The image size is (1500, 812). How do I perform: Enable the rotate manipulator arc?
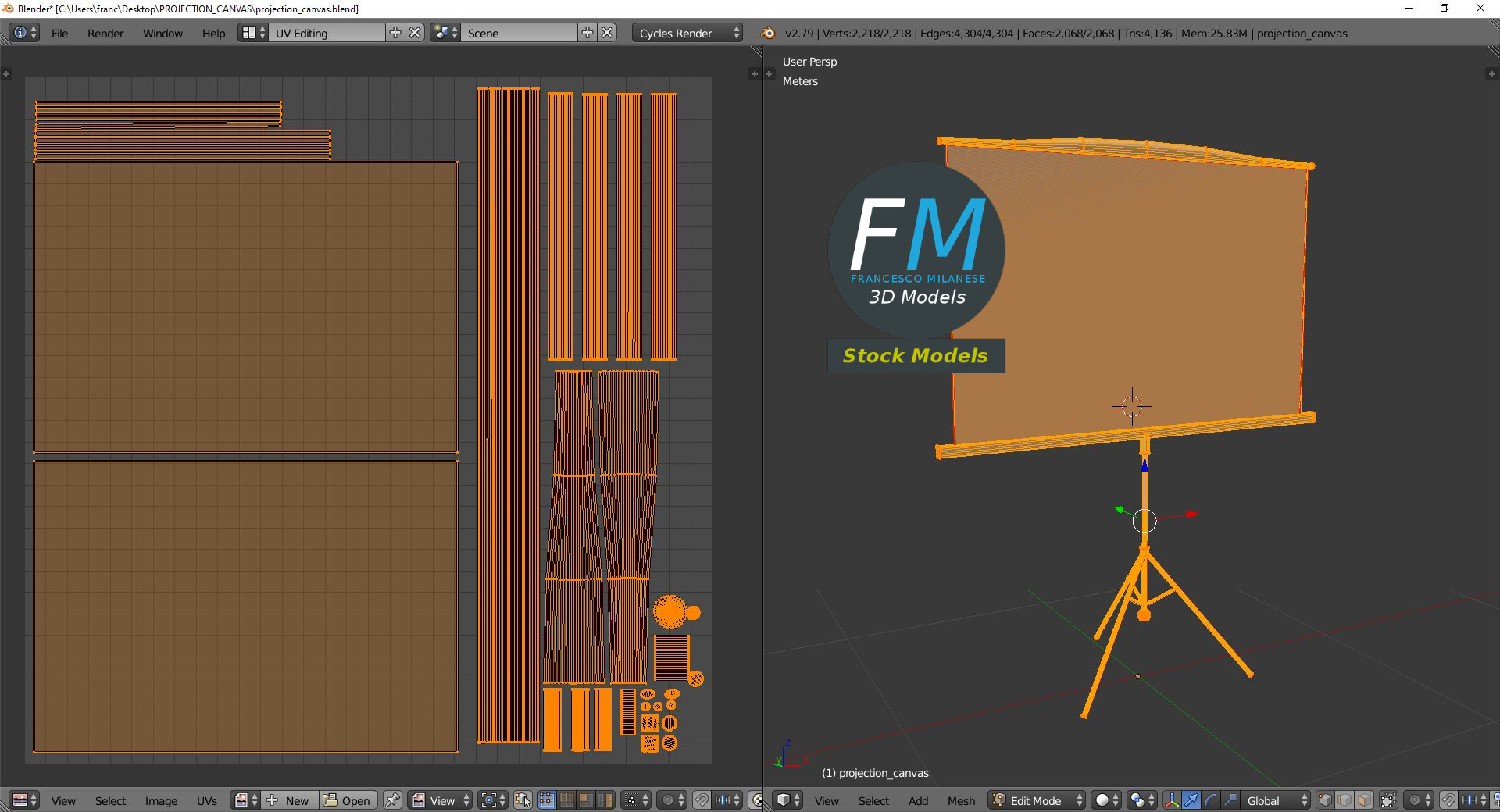1211,800
